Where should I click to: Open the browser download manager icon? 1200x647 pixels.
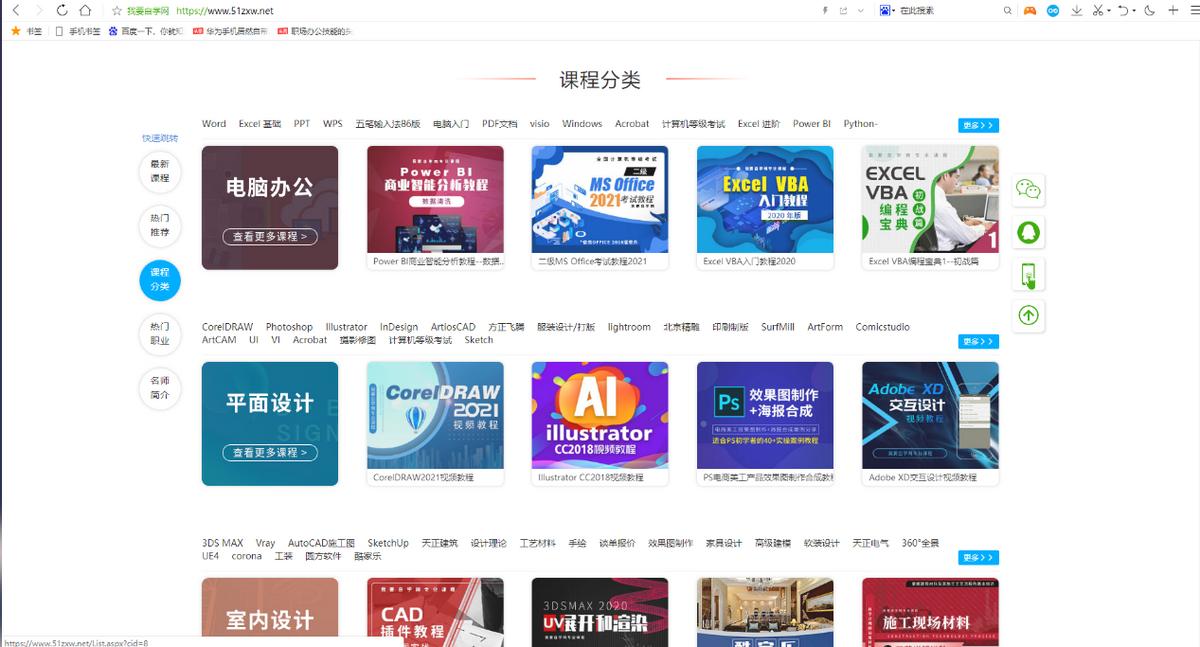point(1077,10)
